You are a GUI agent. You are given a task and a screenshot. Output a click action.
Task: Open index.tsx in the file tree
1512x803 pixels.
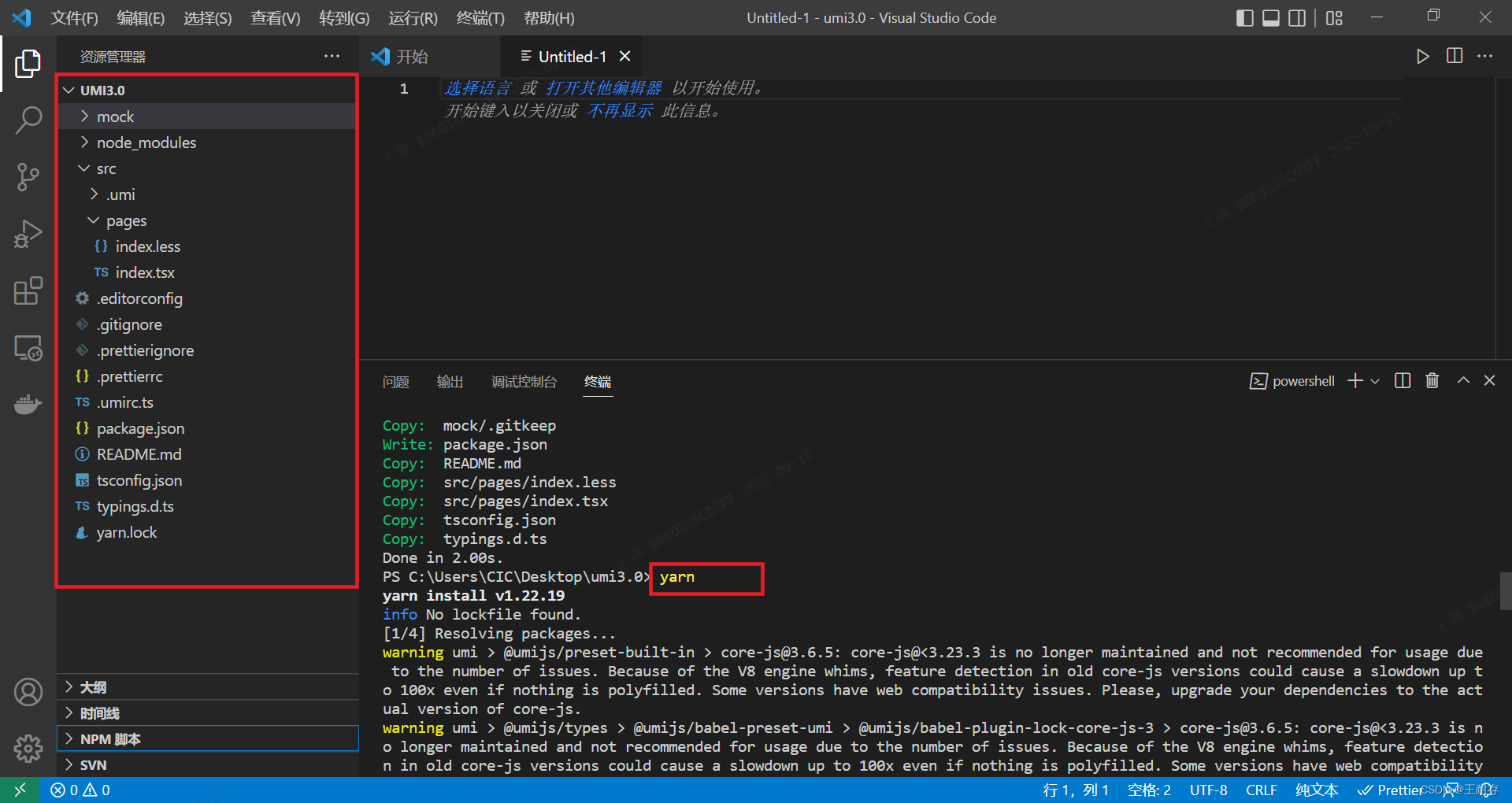(208, 272)
